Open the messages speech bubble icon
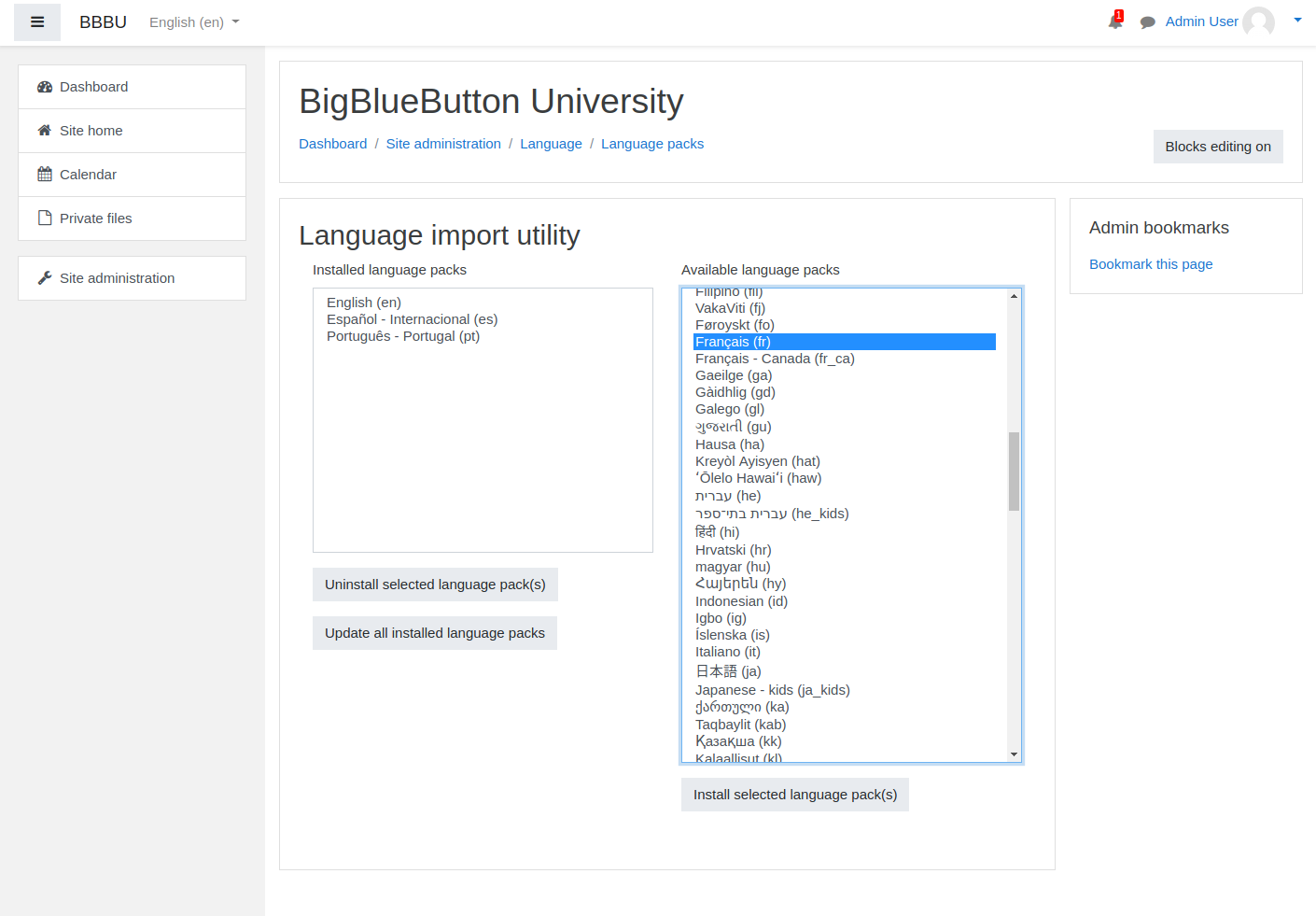 pyautogui.click(x=1147, y=21)
